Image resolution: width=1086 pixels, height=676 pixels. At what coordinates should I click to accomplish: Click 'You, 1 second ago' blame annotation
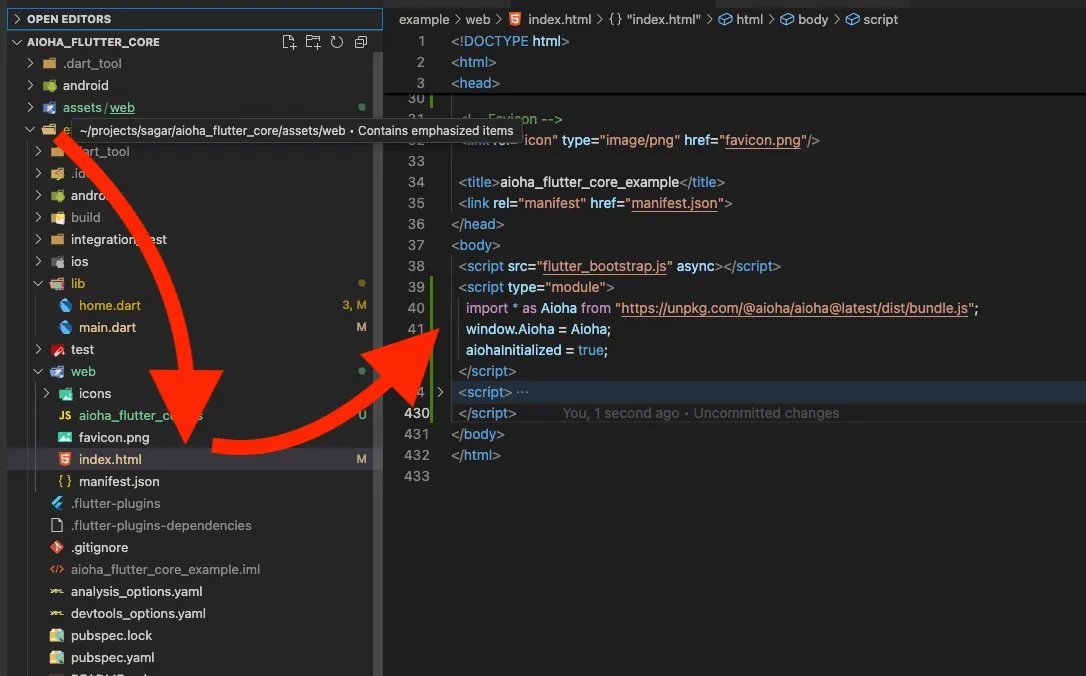pyautogui.click(x=621, y=413)
